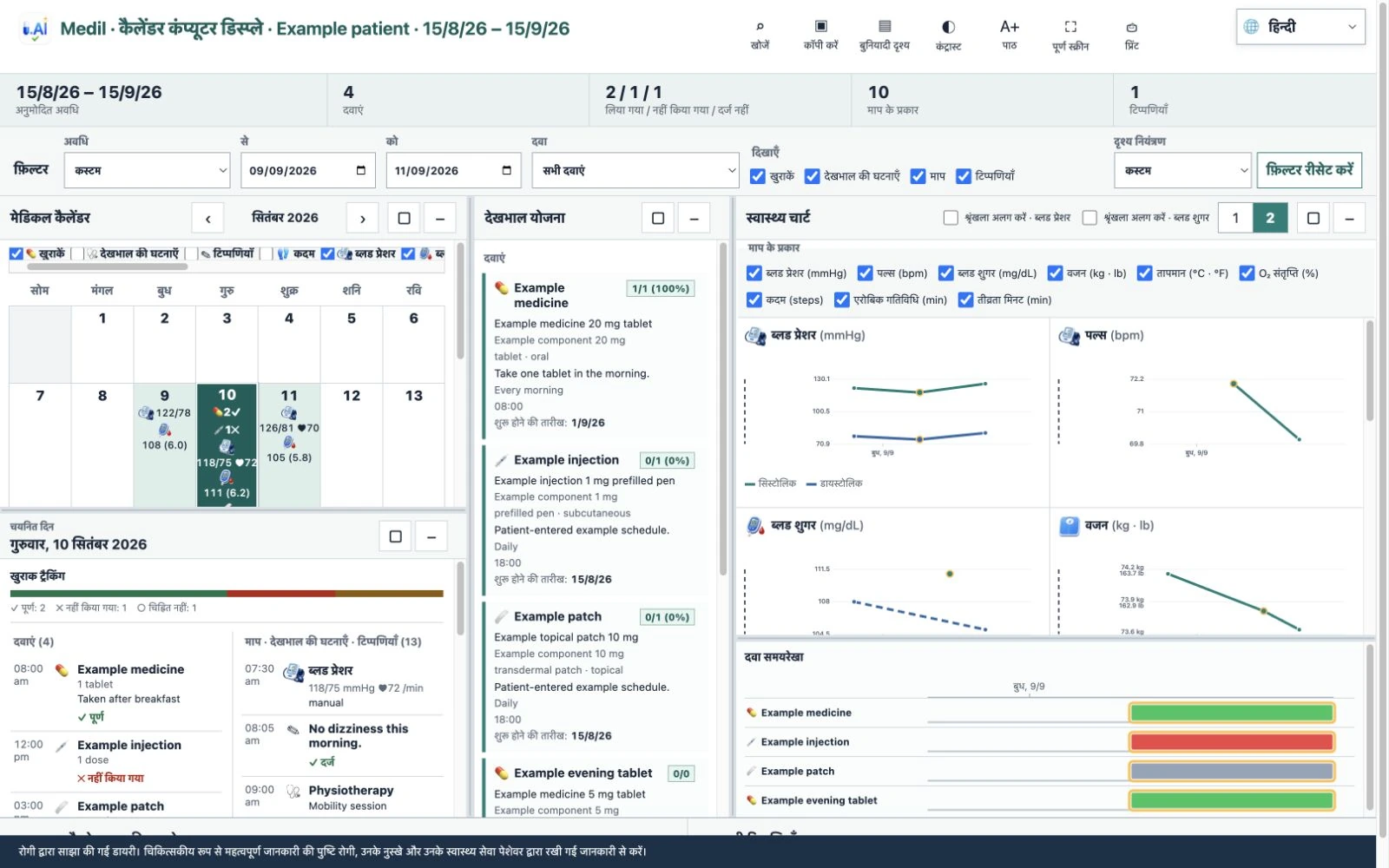Enable श्रृंखला अलग करें ब्लड प्रेशर checkbox
1389x868 pixels.
[x=951, y=218]
